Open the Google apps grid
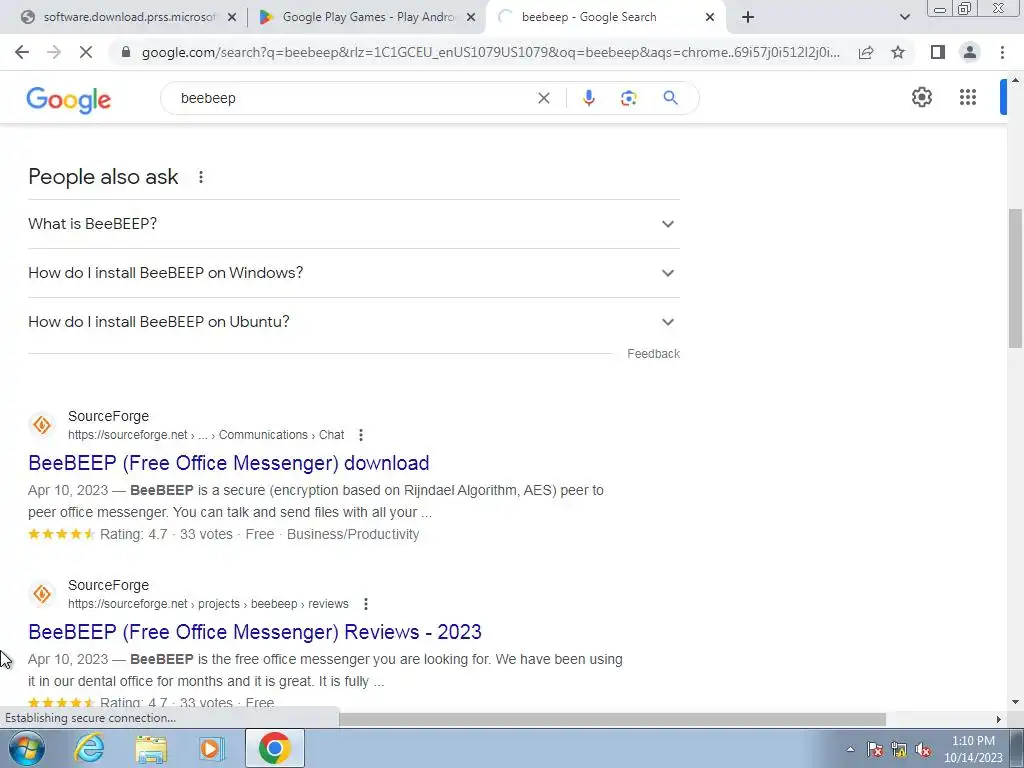1024x768 pixels. click(968, 97)
